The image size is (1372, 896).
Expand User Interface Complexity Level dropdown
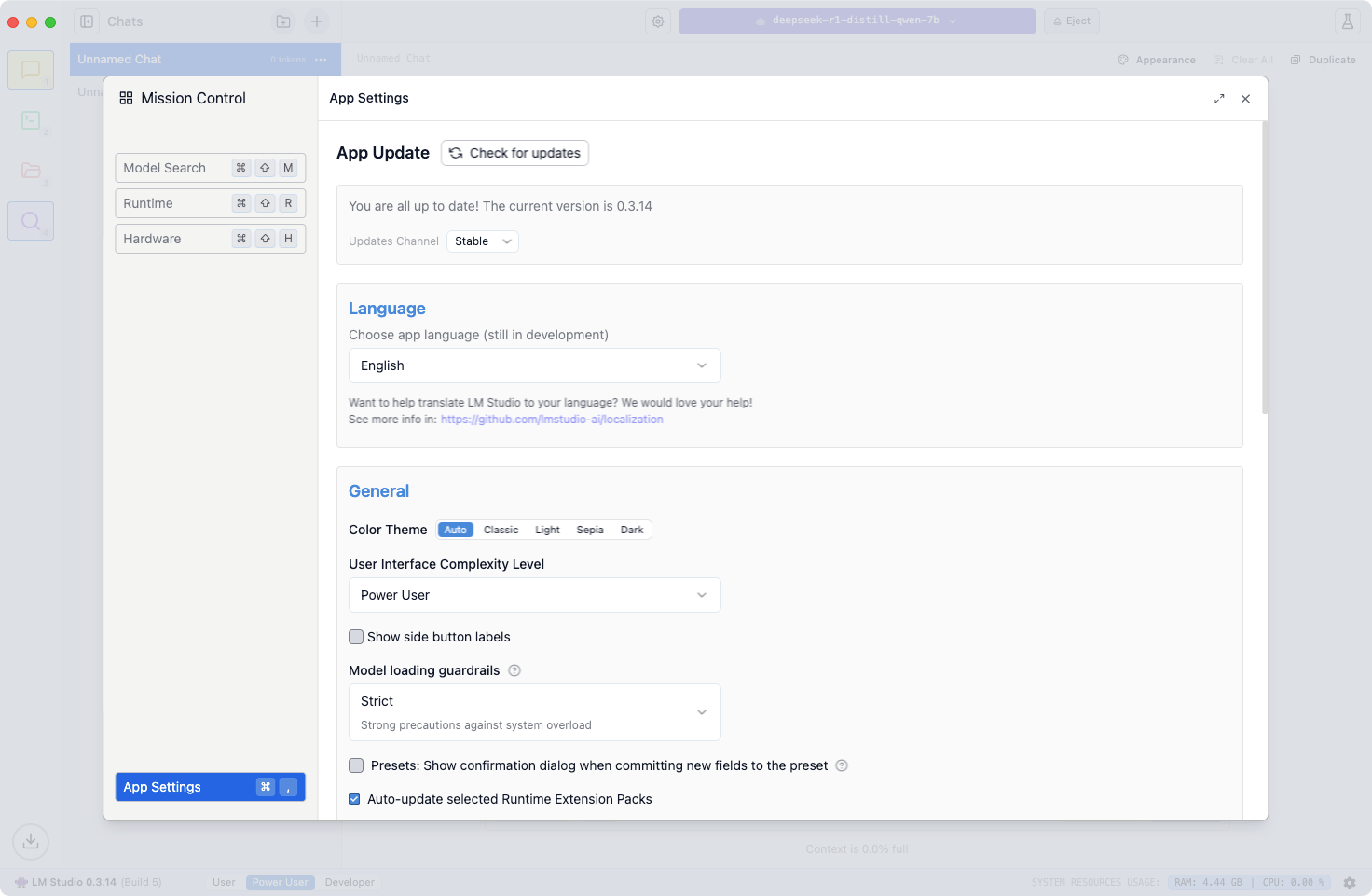point(534,595)
